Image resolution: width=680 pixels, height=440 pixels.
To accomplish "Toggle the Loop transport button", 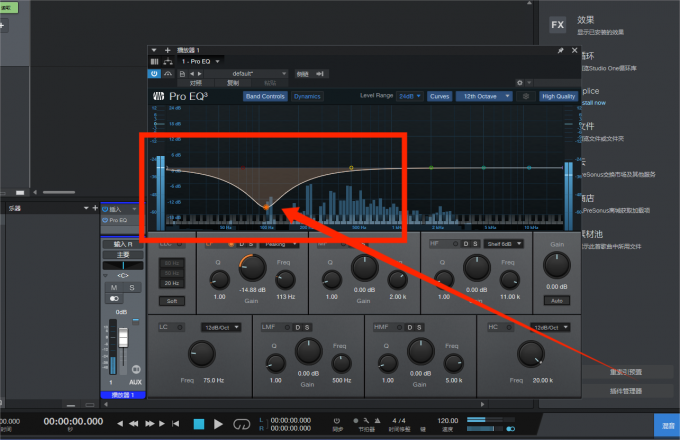I will [242, 424].
